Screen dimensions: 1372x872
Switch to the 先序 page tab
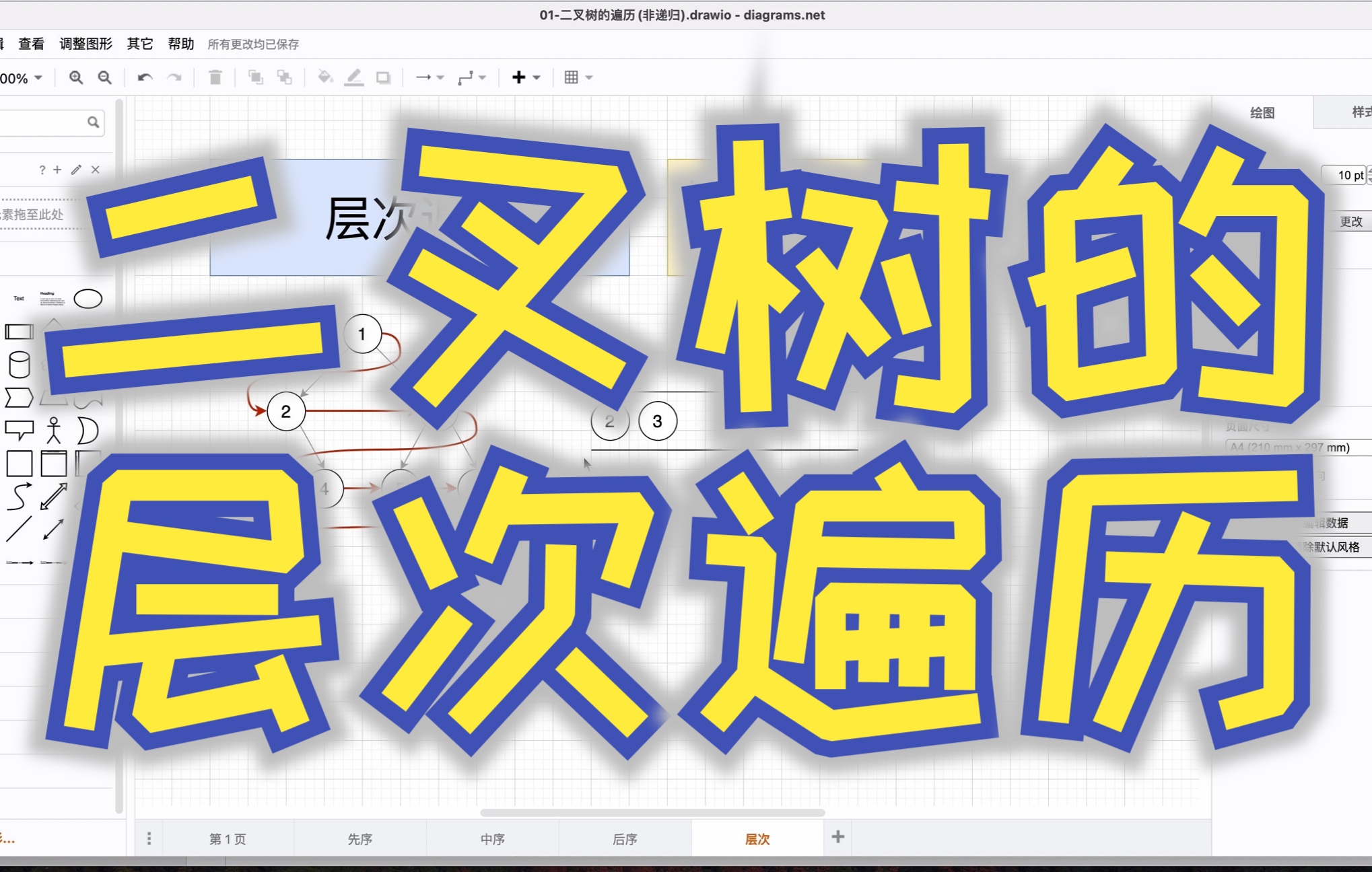(x=359, y=839)
